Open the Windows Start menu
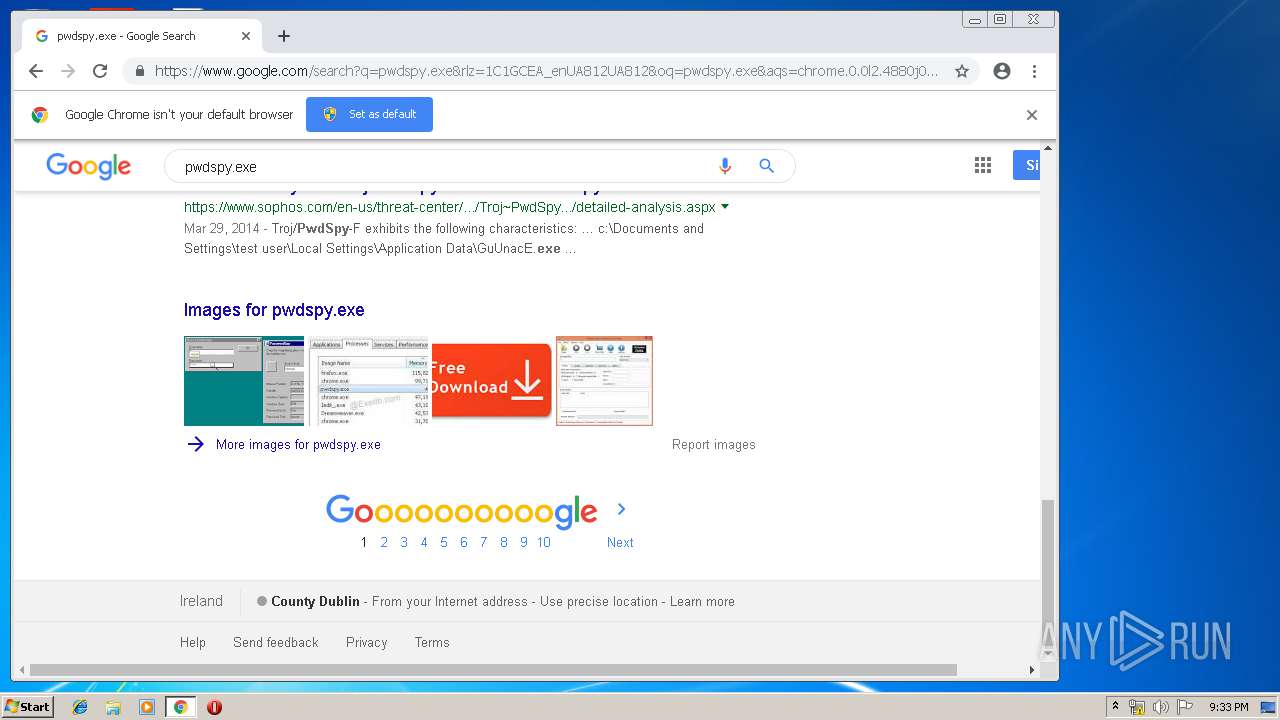 [x=28, y=707]
